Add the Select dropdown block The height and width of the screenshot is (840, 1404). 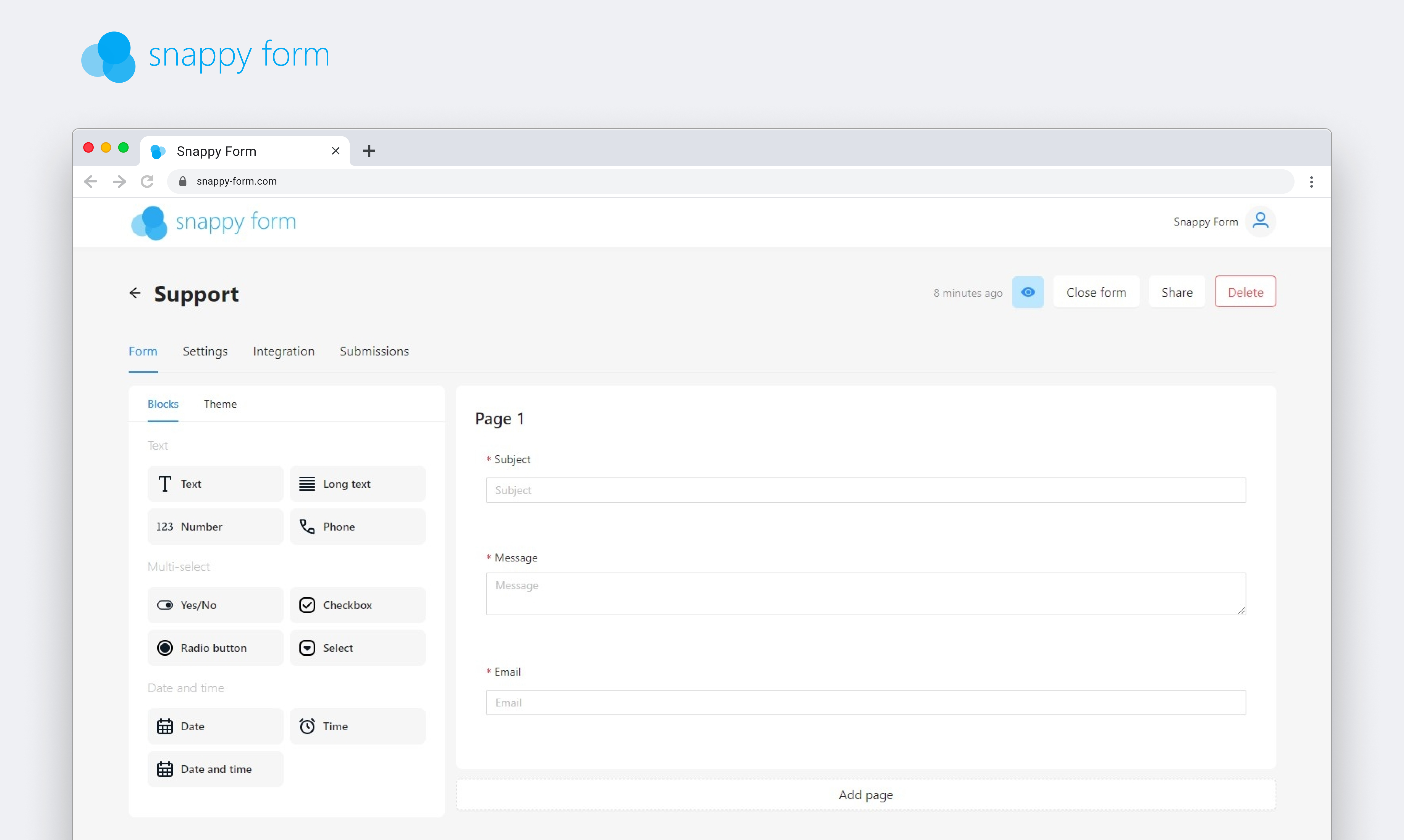357,648
